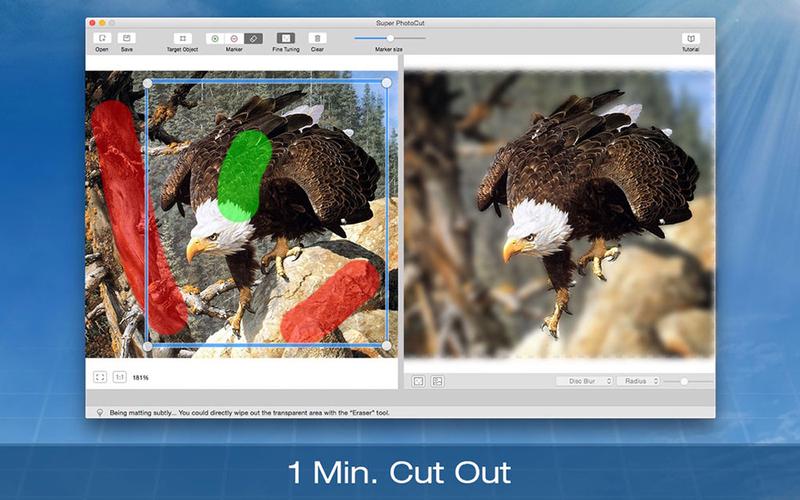
Task: Open the Disc Blur dropdown
Action: pyautogui.click(x=585, y=381)
